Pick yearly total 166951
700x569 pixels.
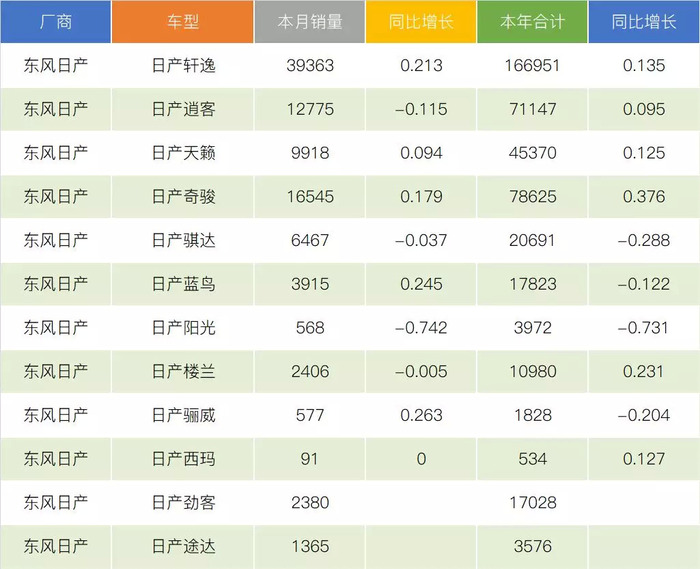(x=532, y=66)
